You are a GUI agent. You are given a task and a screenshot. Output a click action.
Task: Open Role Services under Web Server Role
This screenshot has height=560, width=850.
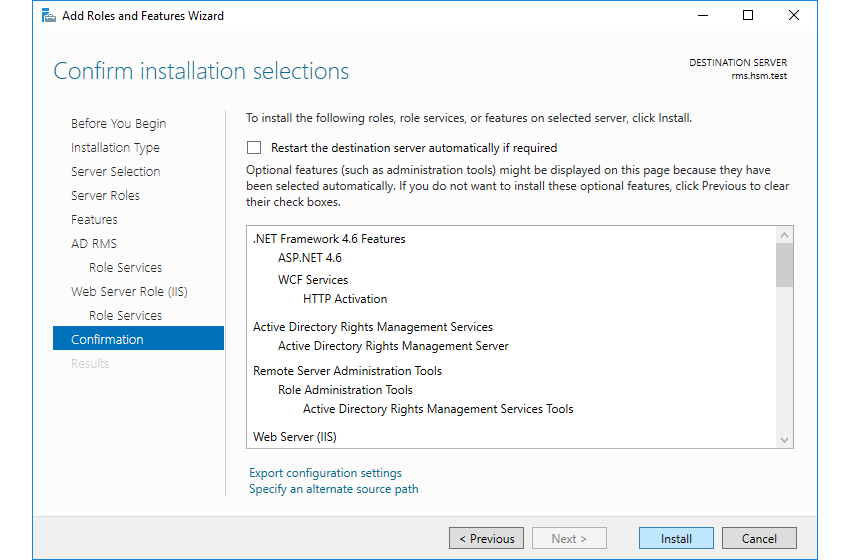125,316
